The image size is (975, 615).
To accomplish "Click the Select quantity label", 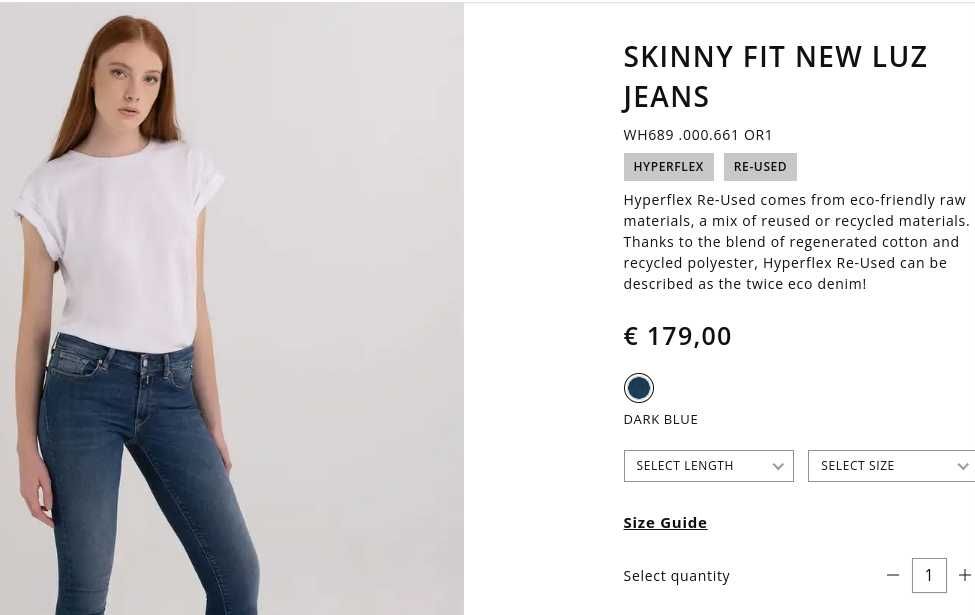I will pyautogui.click(x=677, y=576).
